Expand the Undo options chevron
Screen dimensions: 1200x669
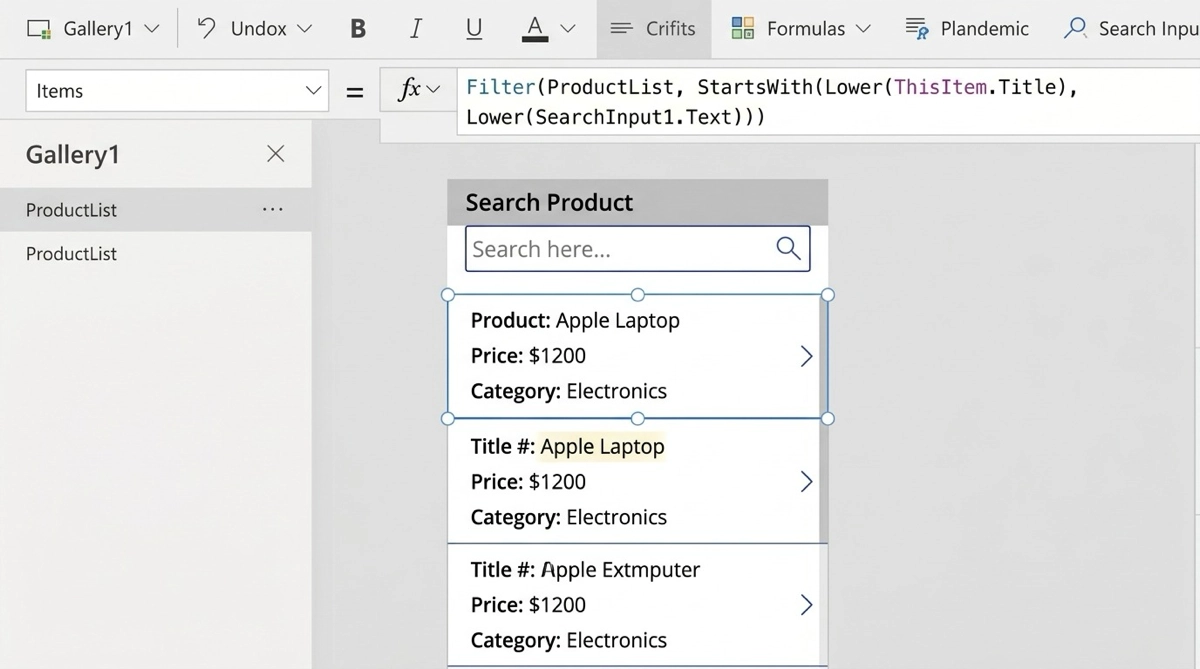pos(305,29)
